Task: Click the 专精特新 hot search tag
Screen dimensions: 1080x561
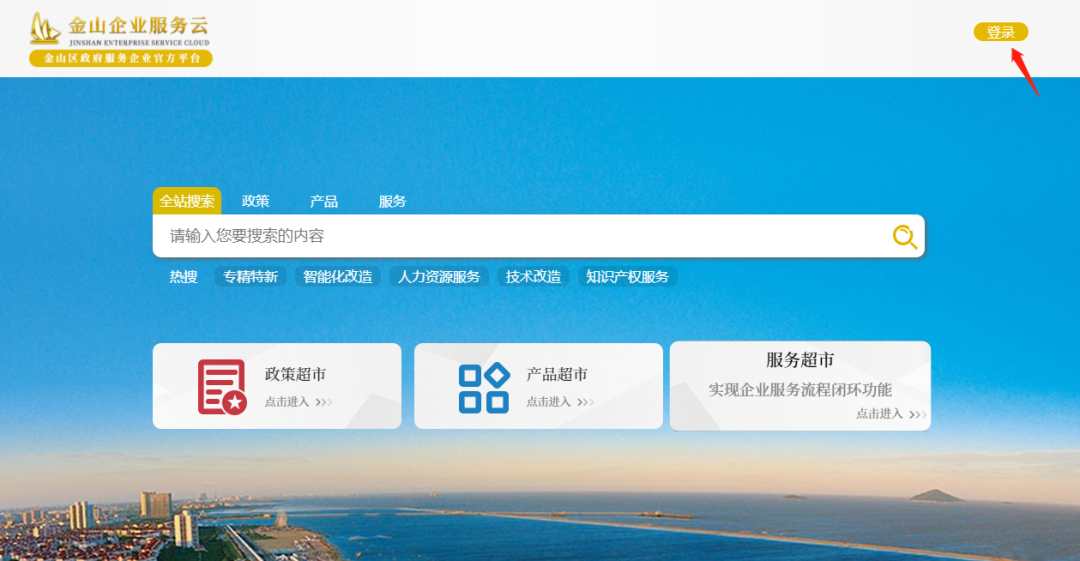Action: [x=250, y=277]
